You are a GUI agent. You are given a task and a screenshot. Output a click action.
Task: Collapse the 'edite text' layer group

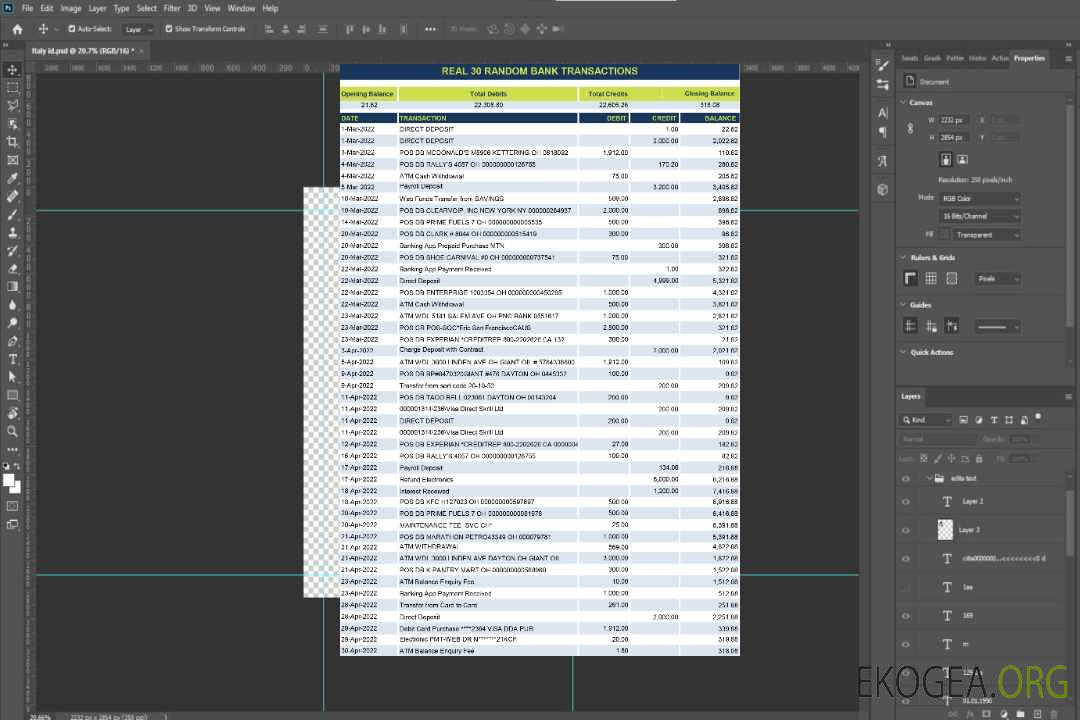(928, 478)
